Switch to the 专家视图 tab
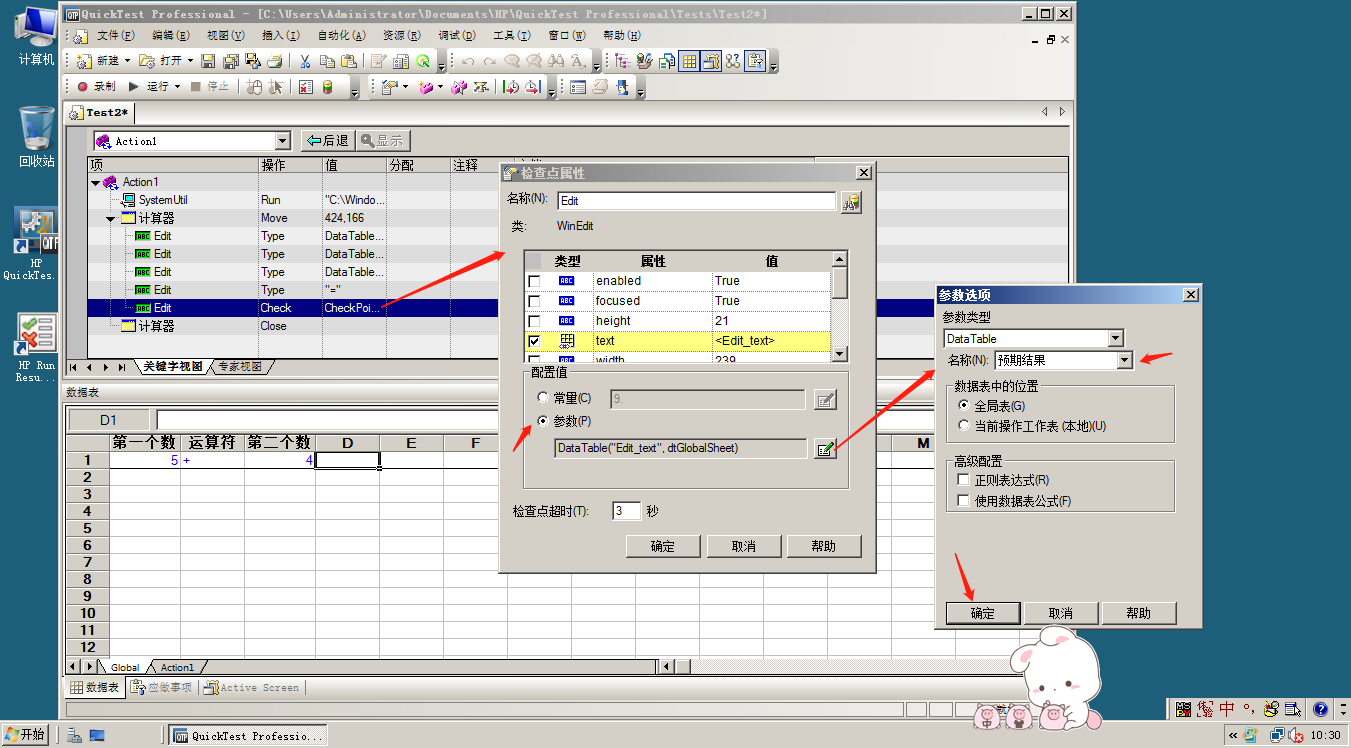1351x748 pixels. click(x=239, y=367)
